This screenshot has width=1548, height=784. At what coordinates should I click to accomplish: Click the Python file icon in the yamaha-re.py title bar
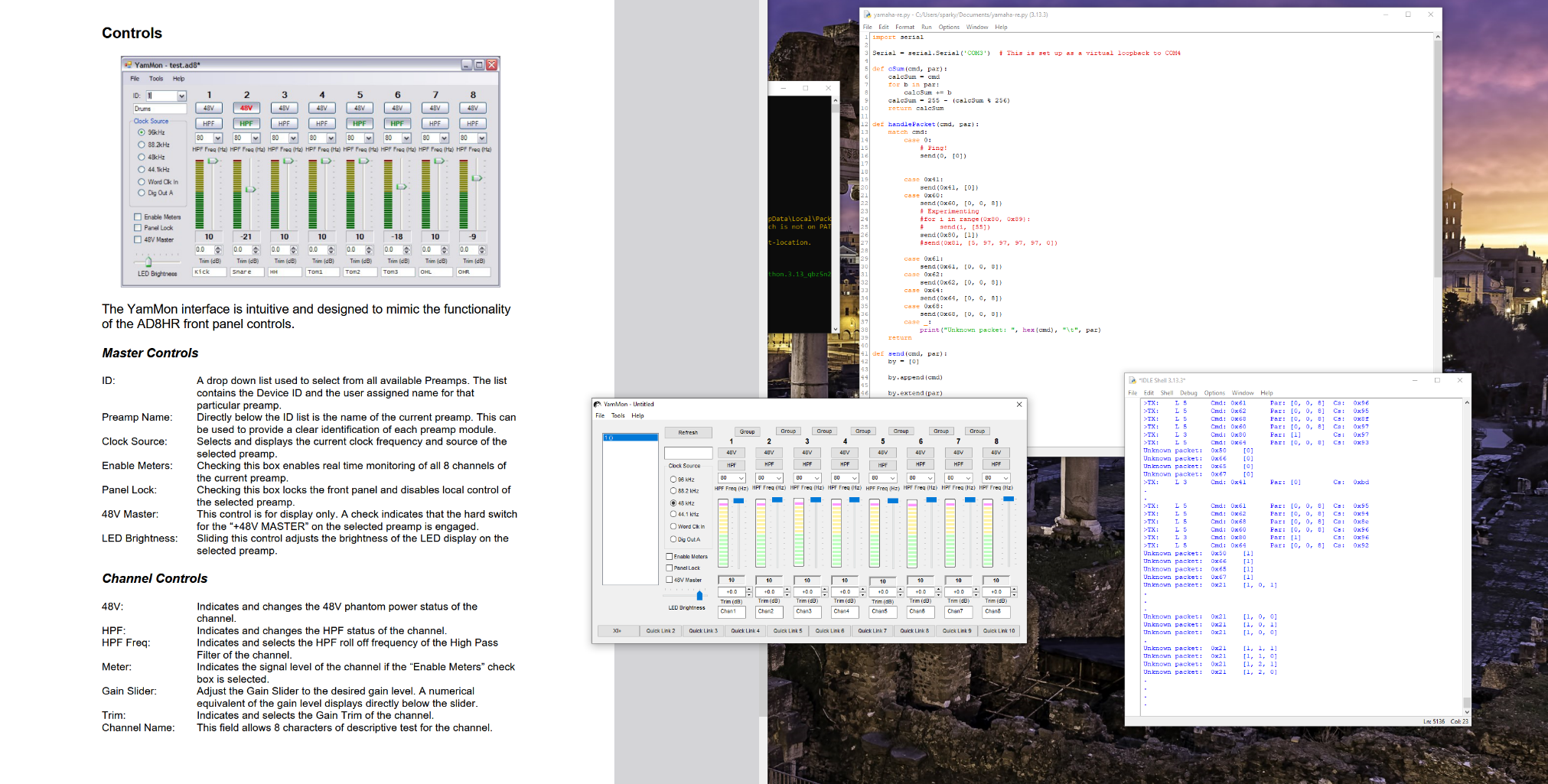(868, 15)
